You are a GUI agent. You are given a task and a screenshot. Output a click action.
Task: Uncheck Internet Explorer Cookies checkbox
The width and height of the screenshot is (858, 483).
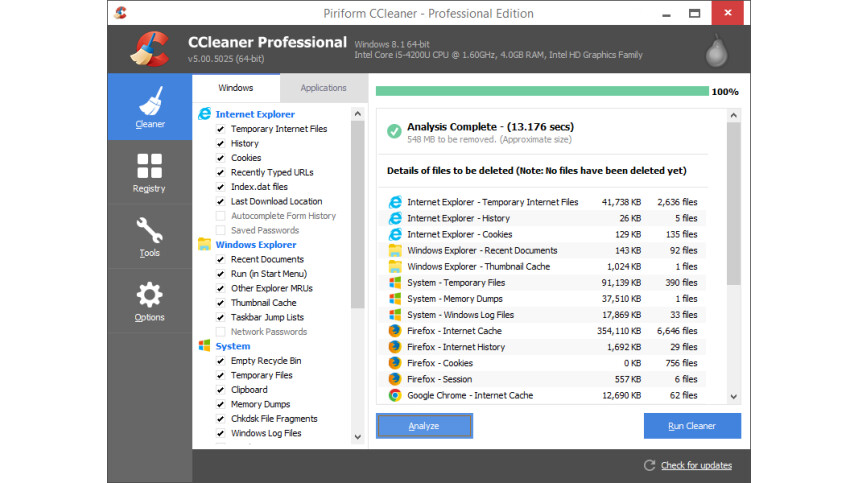221,158
